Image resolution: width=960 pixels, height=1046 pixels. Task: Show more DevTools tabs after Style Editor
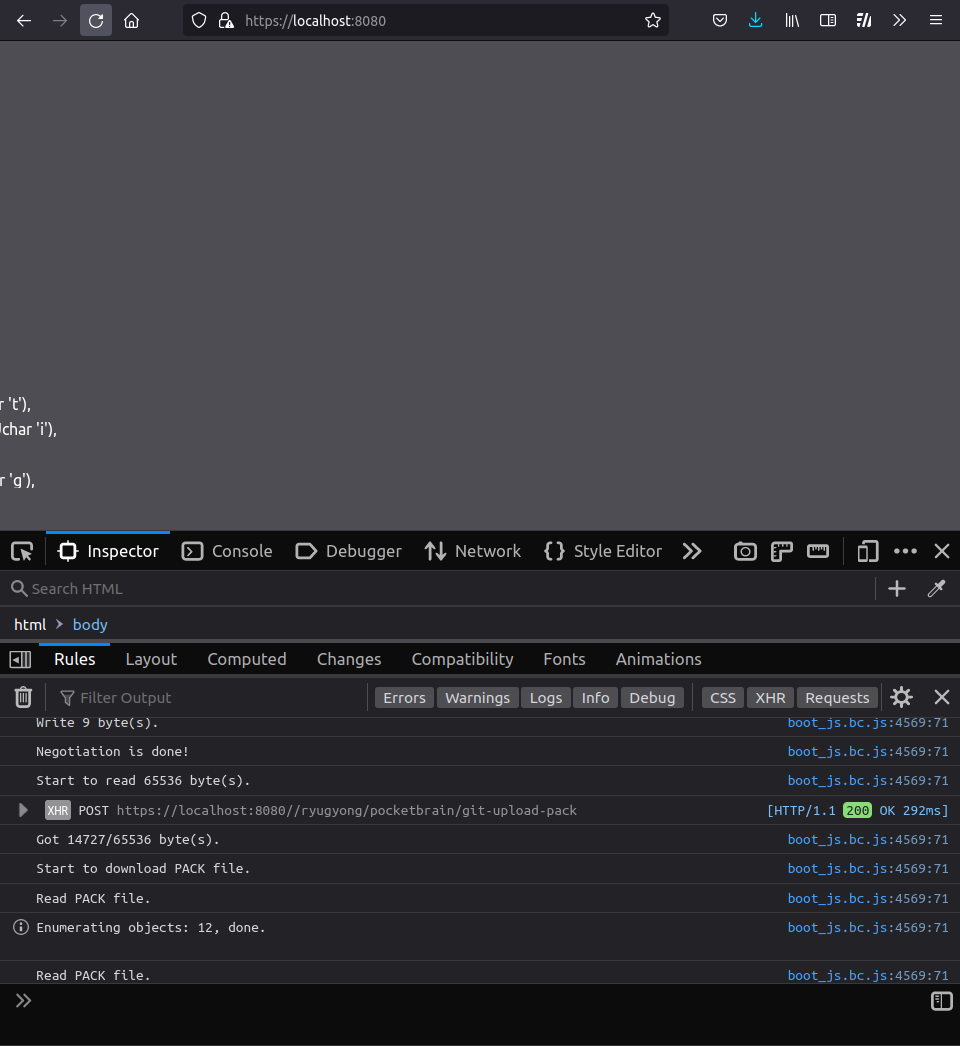[692, 551]
